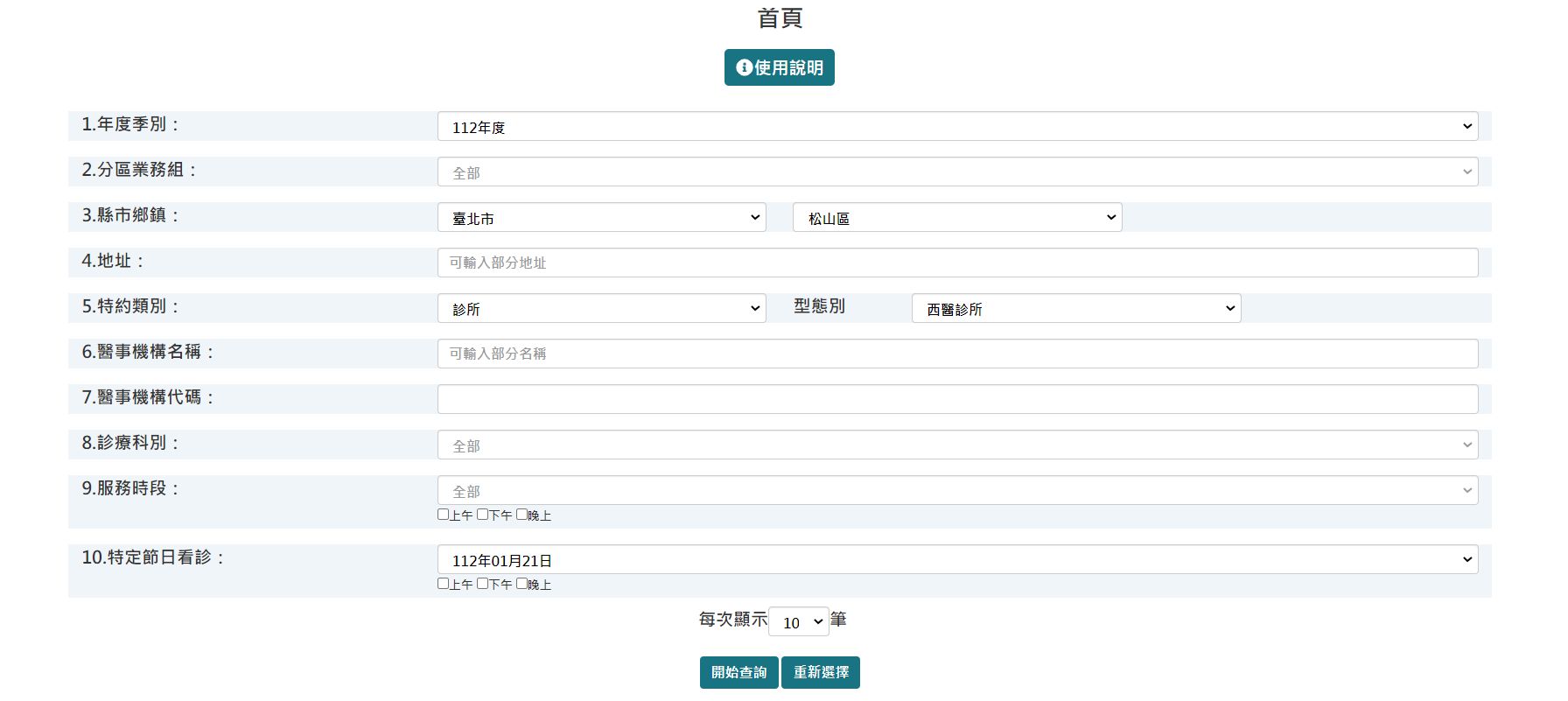This screenshot has width=1568, height=701.
Task: Check 晚上 under 特定節日看診
Action: (x=521, y=584)
